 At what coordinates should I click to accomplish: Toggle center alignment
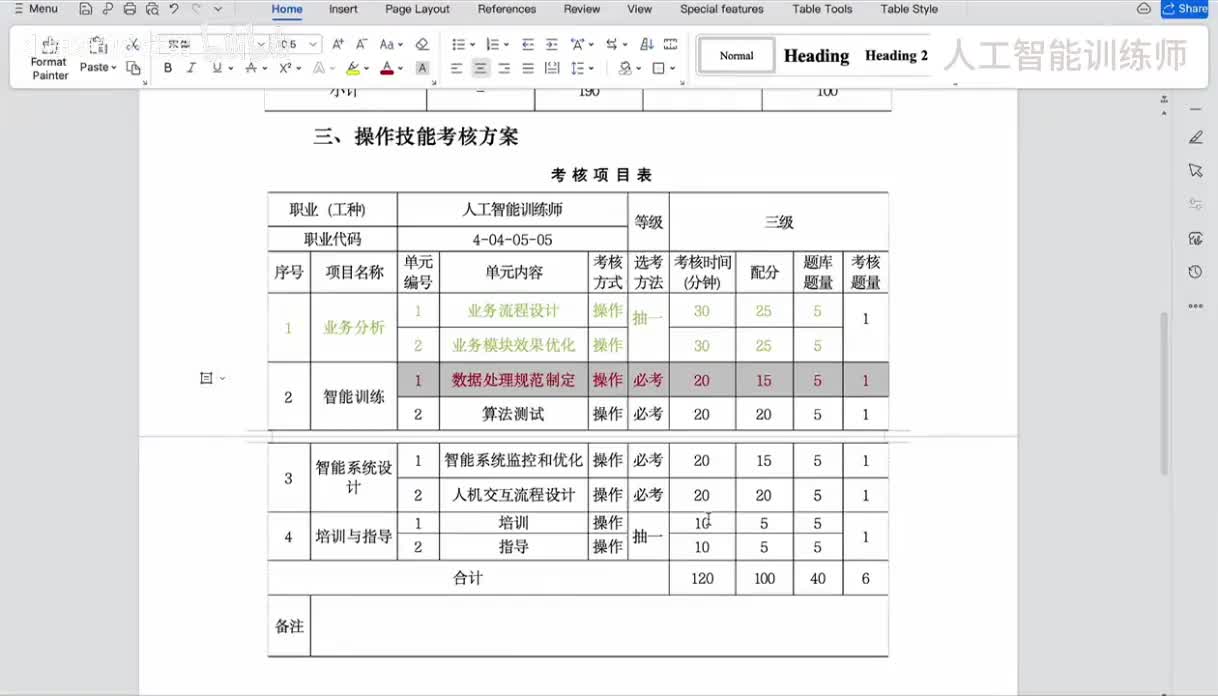[x=480, y=68]
